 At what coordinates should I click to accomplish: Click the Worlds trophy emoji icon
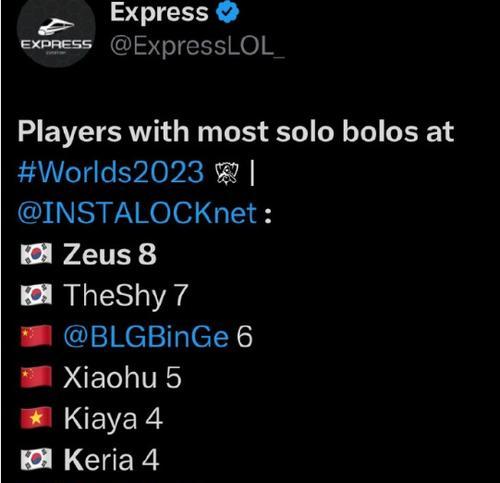(x=228, y=173)
